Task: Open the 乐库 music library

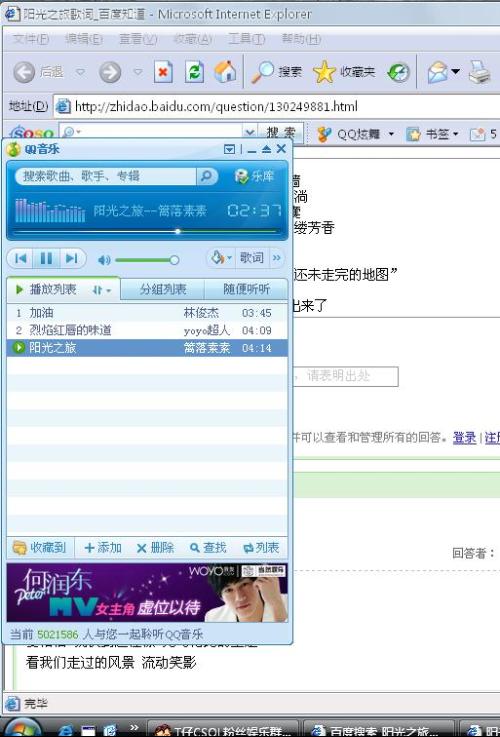Action: coord(254,176)
